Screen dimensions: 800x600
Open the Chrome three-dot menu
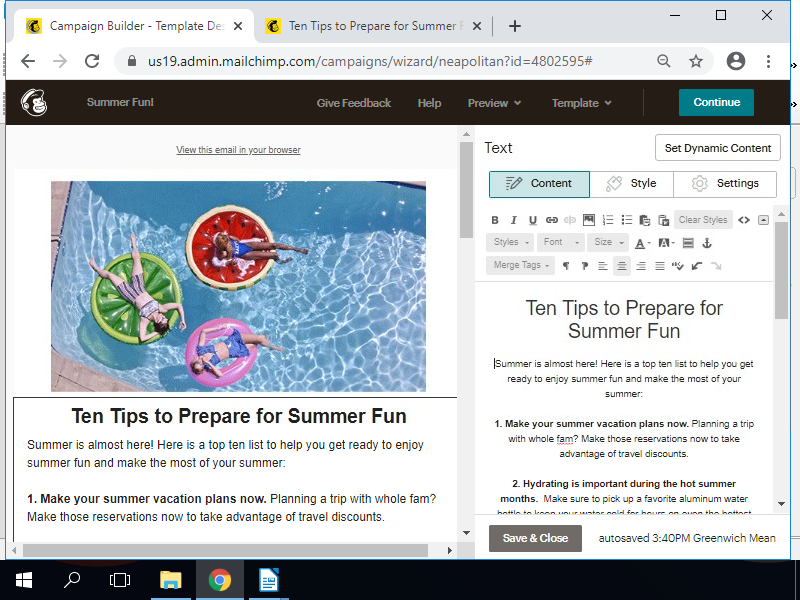pos(768,61)
